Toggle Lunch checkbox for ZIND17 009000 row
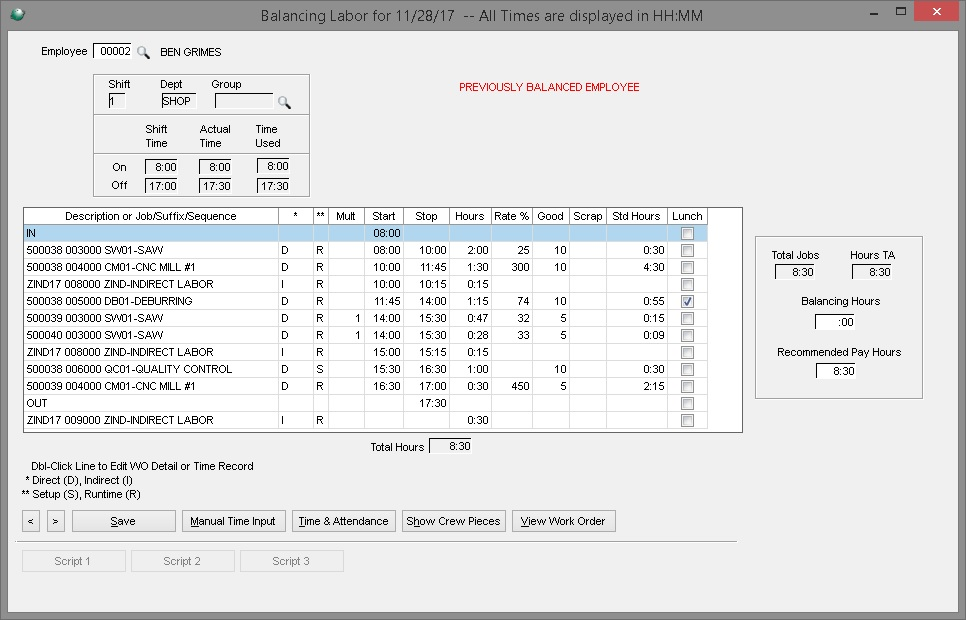Image resolution: width=966 pixels, height=620 pixels. point(688,420)
